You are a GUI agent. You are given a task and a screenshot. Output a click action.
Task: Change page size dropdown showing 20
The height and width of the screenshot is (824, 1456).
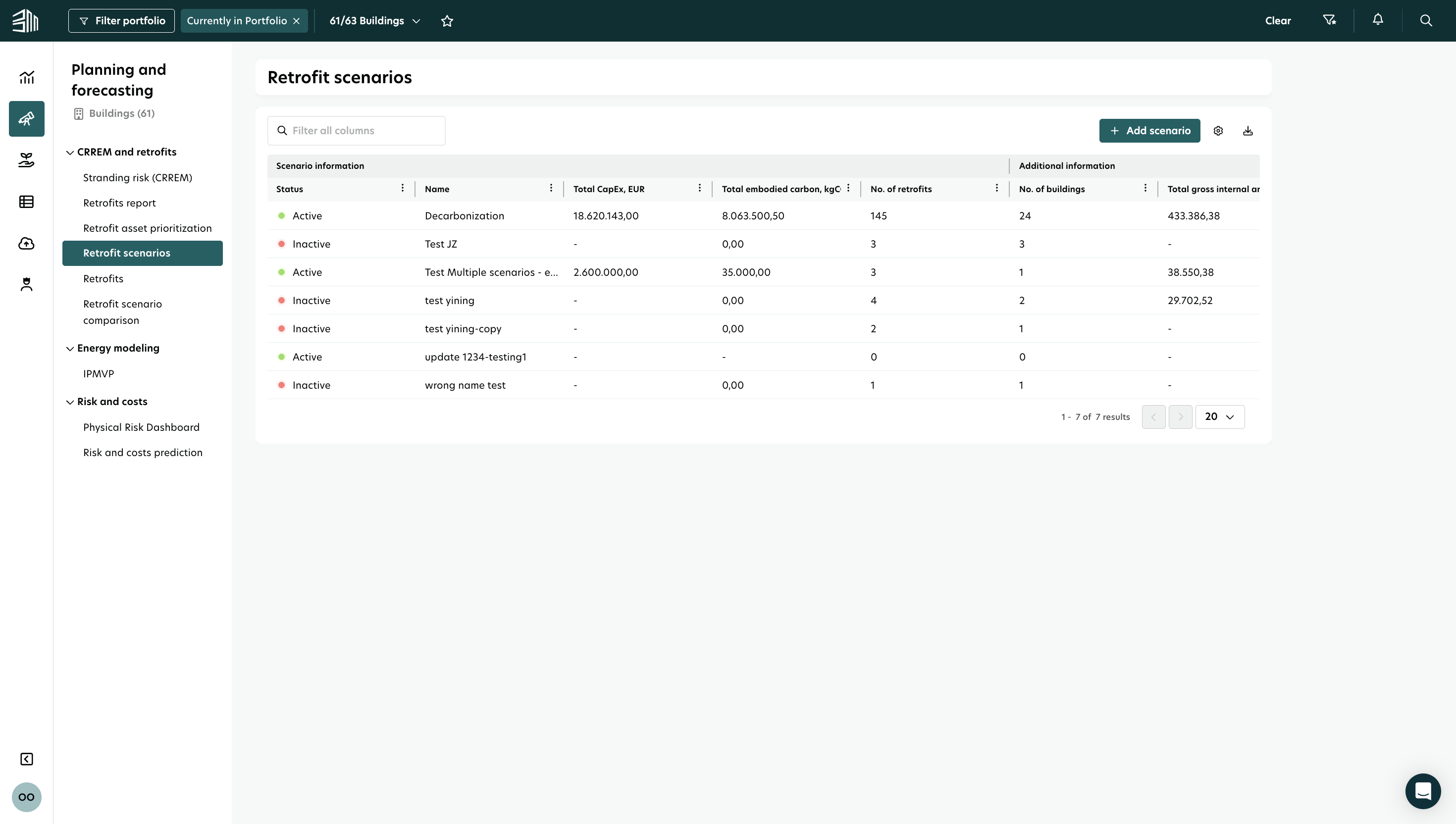[x=1219, y=416]
